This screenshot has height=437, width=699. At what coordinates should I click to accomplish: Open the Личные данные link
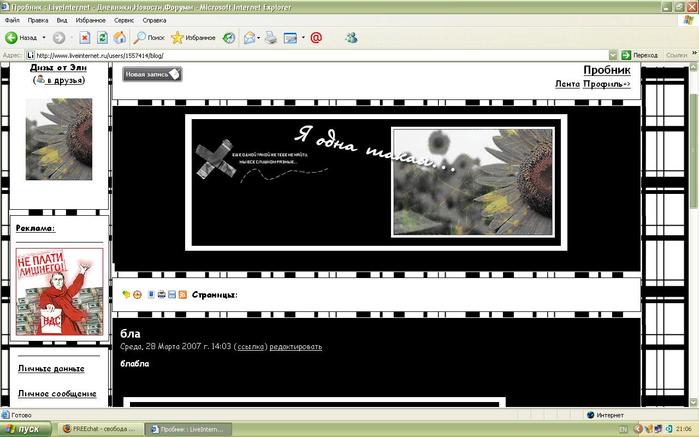pos(51,369)
